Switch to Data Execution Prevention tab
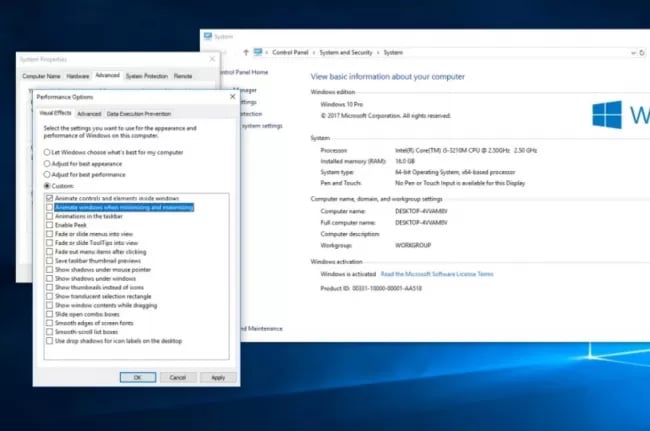The height and width of the screenshot is (431, 650). [139, 114]
